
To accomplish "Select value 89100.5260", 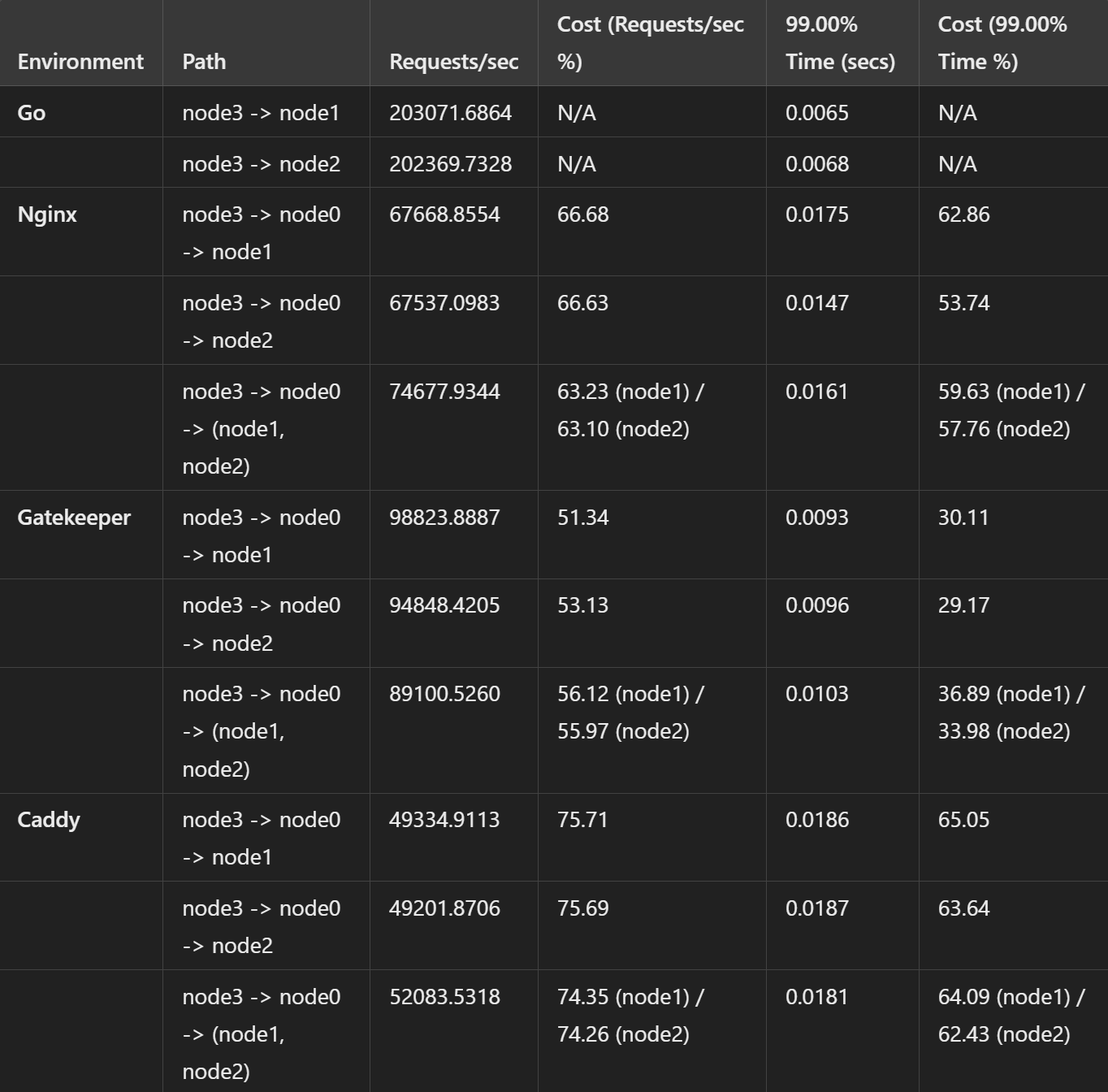I will coord(444,694).
